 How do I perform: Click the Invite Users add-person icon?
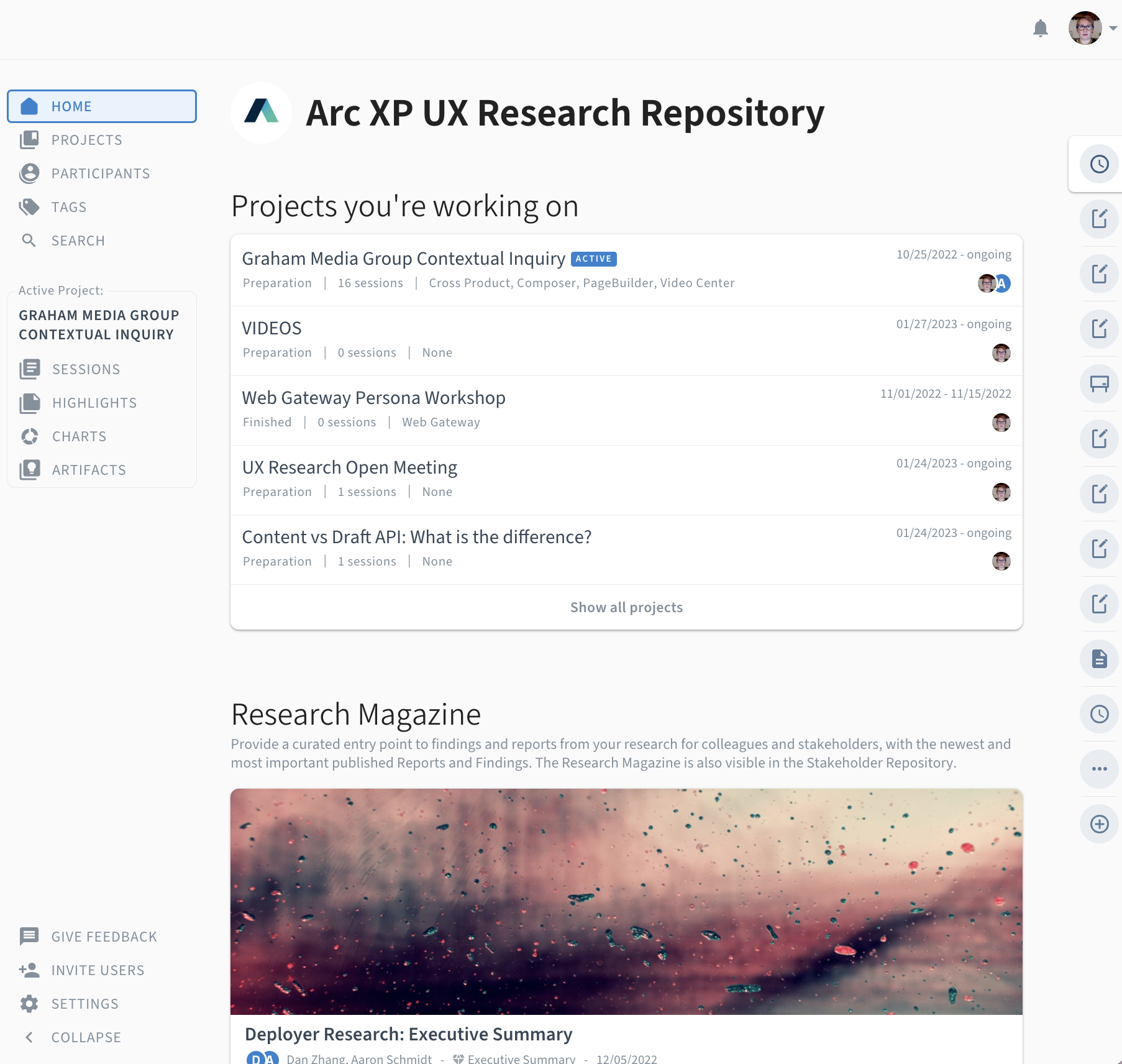pos(29,970)
